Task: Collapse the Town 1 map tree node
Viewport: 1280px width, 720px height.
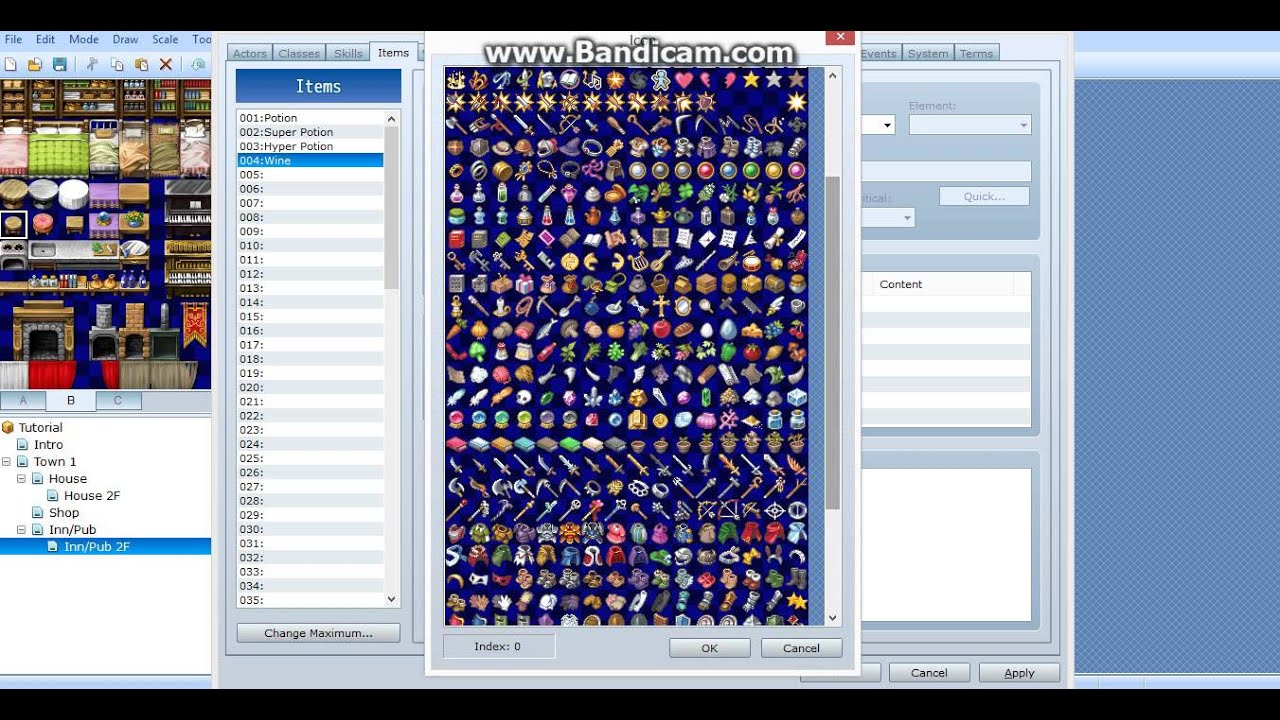Action: click(x=7, y=462)
